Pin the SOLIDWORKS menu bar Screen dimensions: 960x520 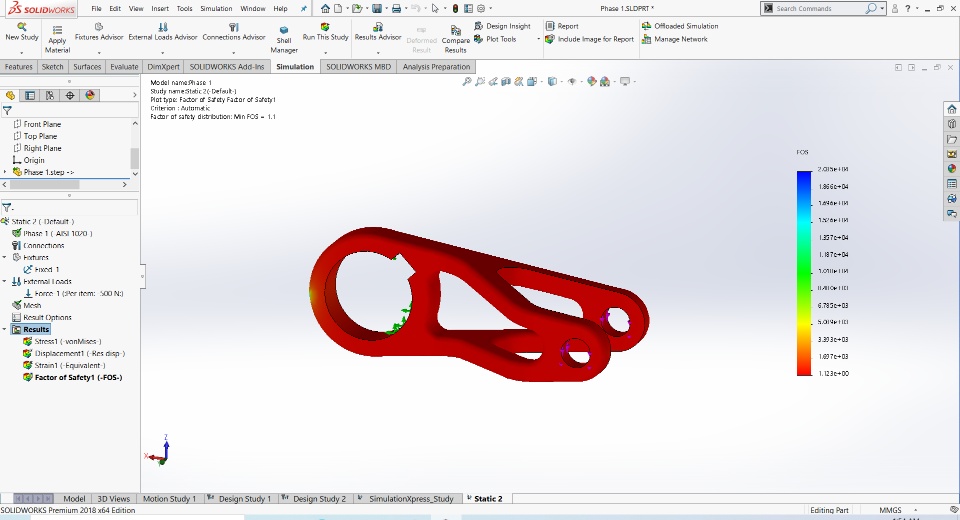point(303,9)
